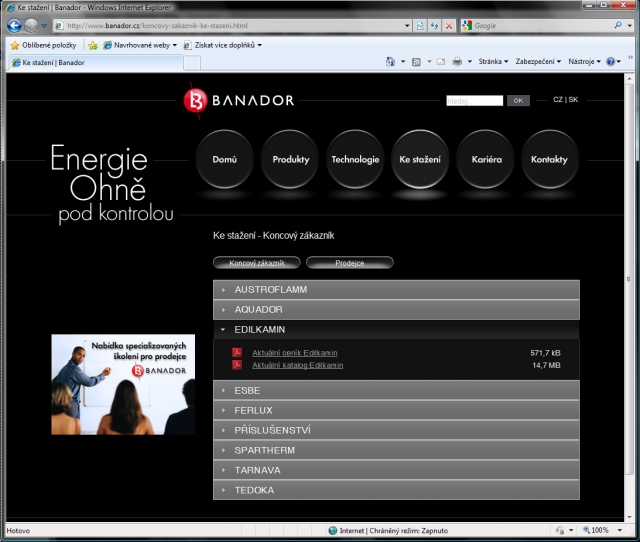This screenshot has height=542, width=640.
Task: Collapse the EDILKAMIN section
Action: 396,329
